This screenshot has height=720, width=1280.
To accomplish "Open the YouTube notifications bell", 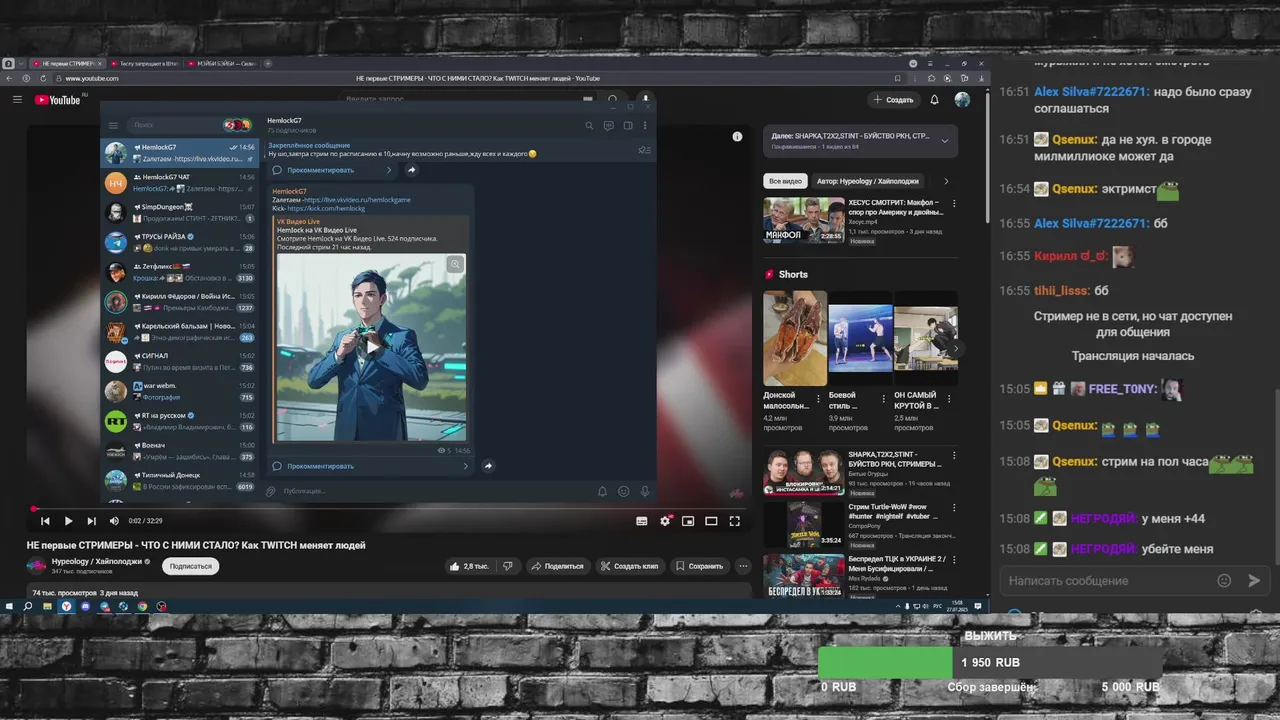I will (935, 100).
